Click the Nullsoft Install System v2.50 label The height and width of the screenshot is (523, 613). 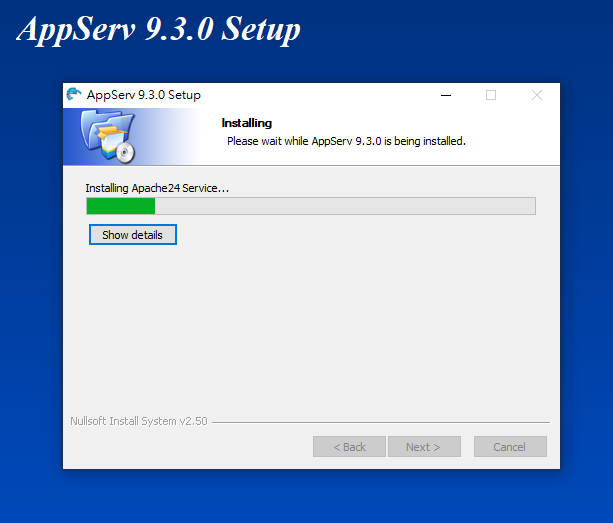point(139,421)
